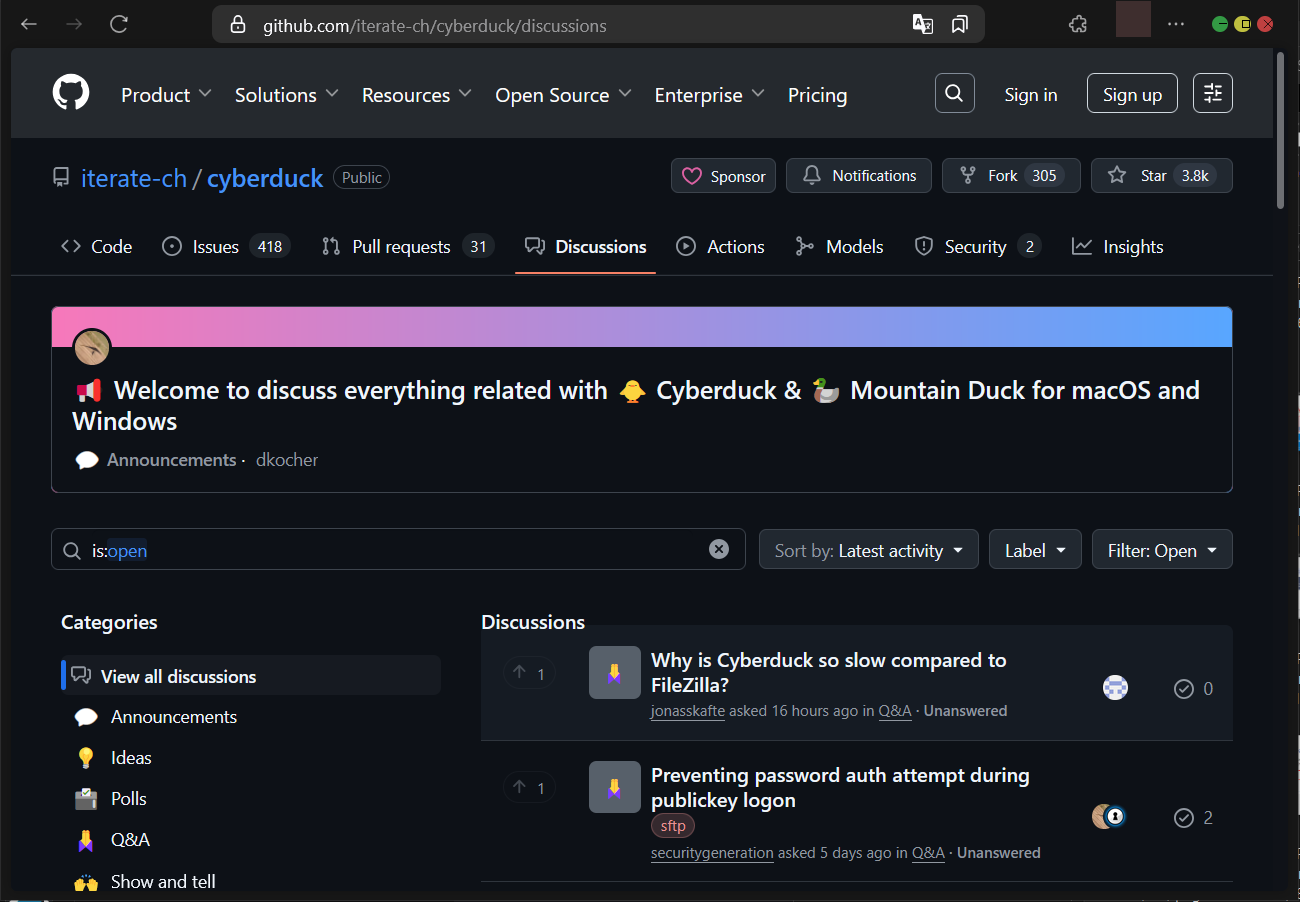1300x902 pixels.
Task: Open Why is Cyberduck so slow discussion
Action: (x=828, y=672)
